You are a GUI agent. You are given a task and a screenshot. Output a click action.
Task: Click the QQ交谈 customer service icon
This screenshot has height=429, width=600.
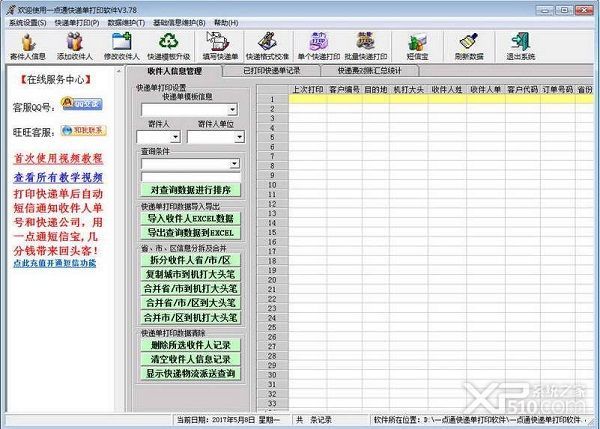click(82, 103)
